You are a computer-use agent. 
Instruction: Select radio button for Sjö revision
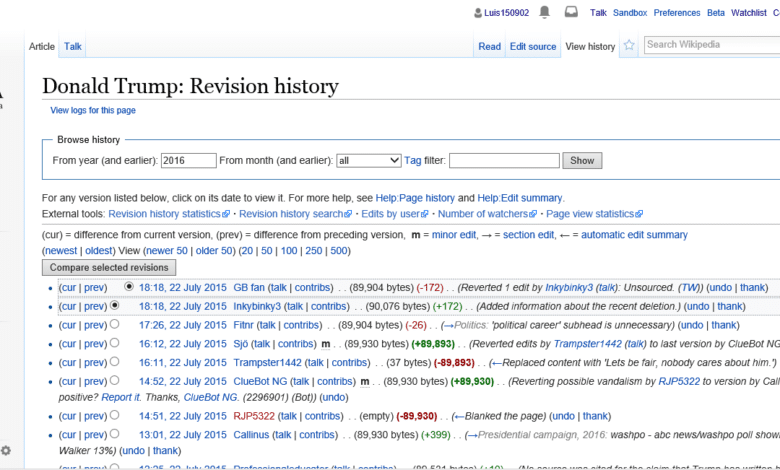tap(114, 343)
